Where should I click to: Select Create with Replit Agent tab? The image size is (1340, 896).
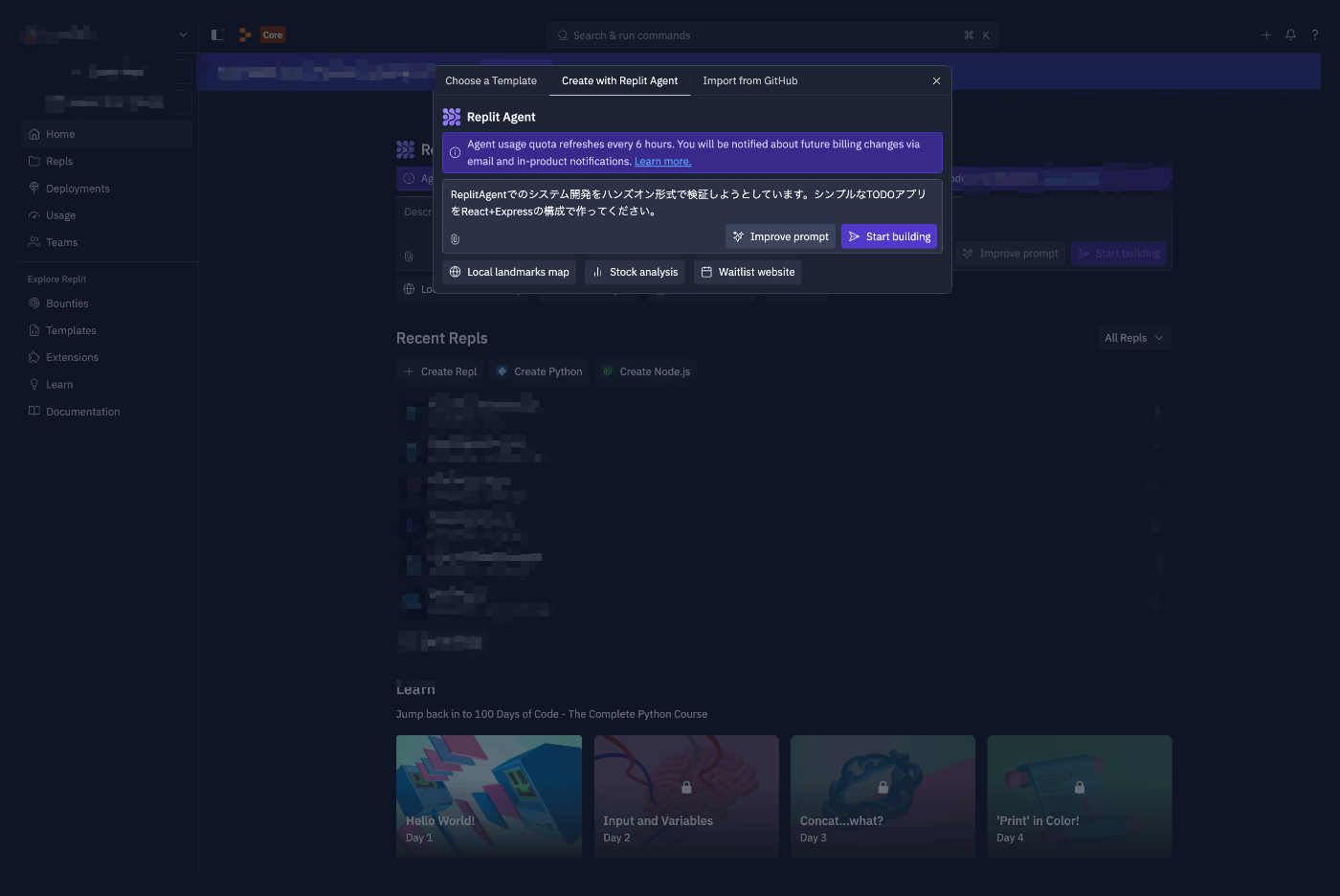tap(619, 81)
